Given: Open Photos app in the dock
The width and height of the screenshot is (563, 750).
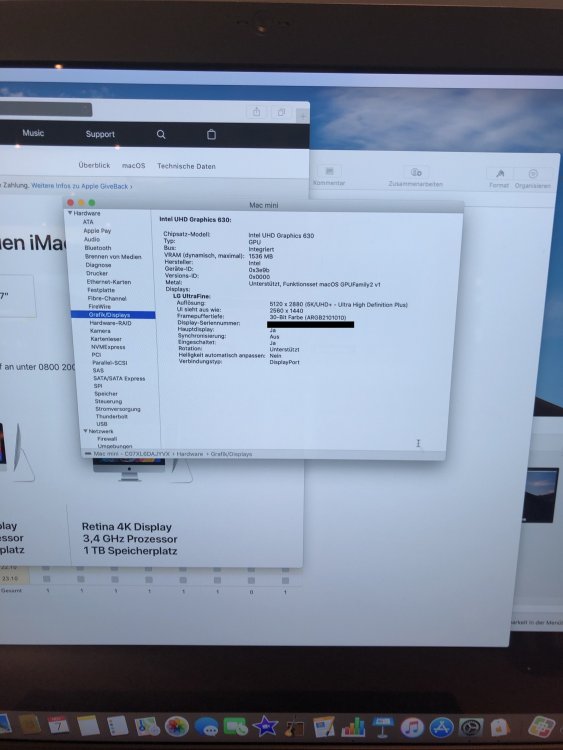Looking at the screenshot, I should click(x=177, y=726).
